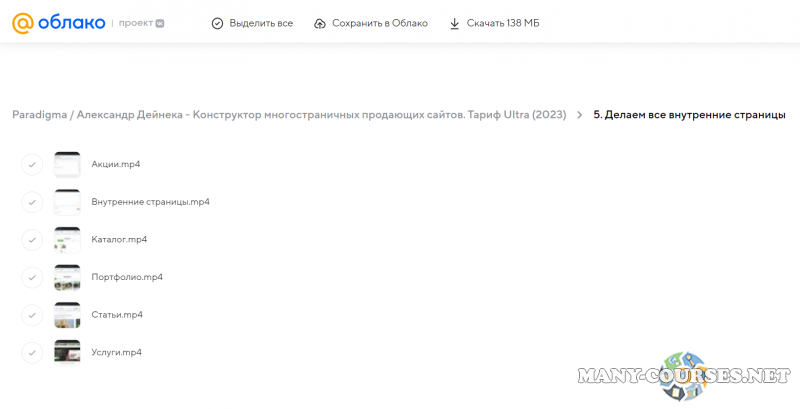Open the Акции.mp4 video thumbnail
This screenshot has width=800, height=409.
point(67,164)
